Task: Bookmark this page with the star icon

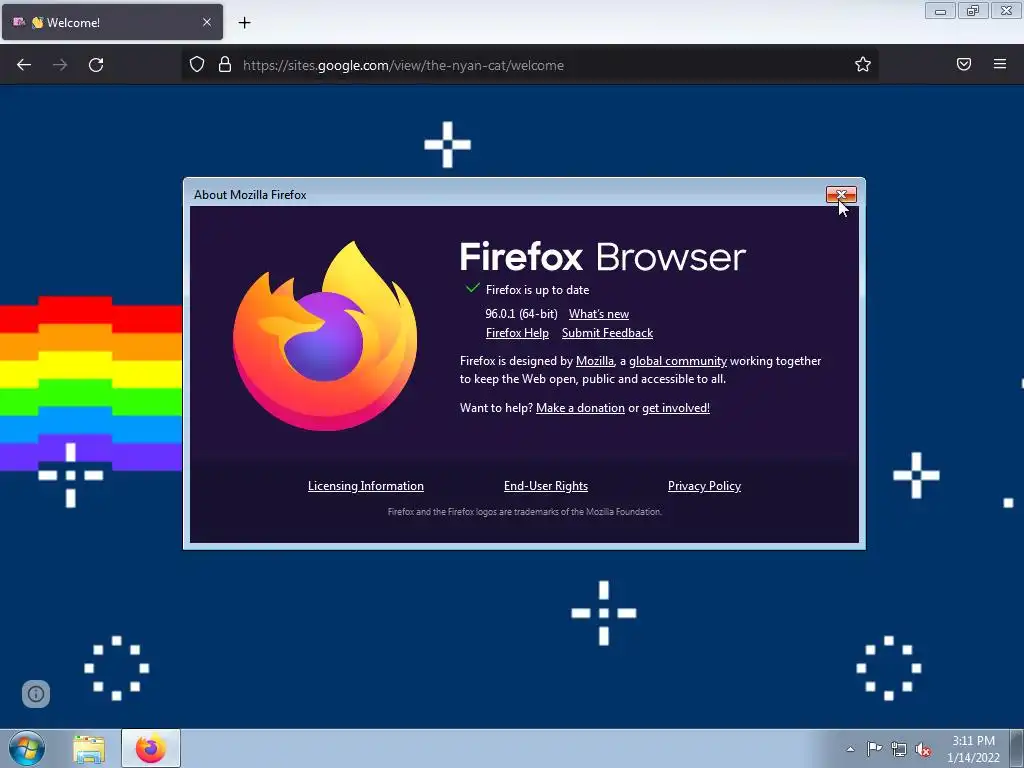Action: [863, 65]
